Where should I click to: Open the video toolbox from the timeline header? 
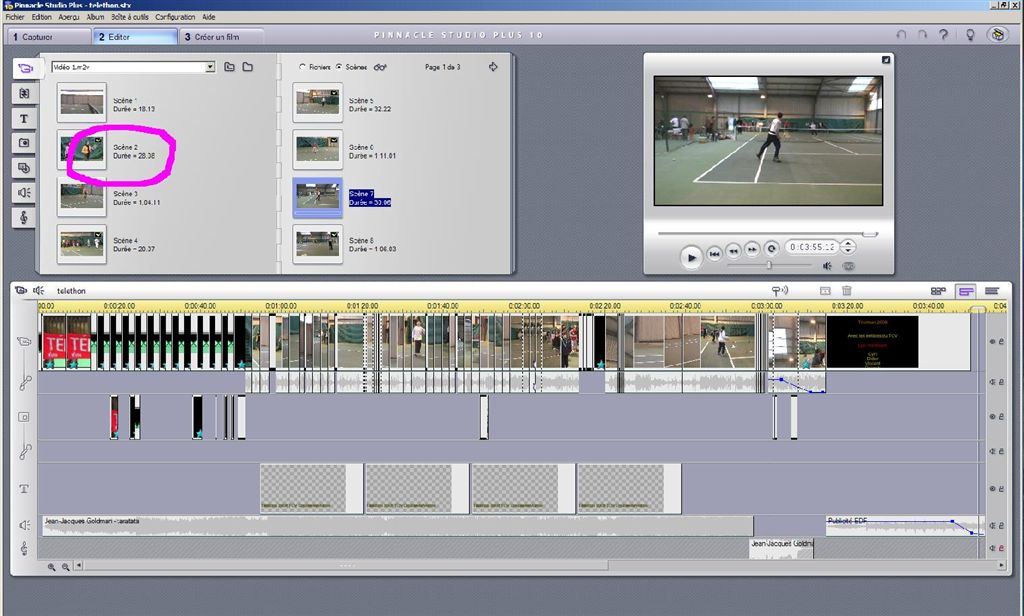(21, 291)
